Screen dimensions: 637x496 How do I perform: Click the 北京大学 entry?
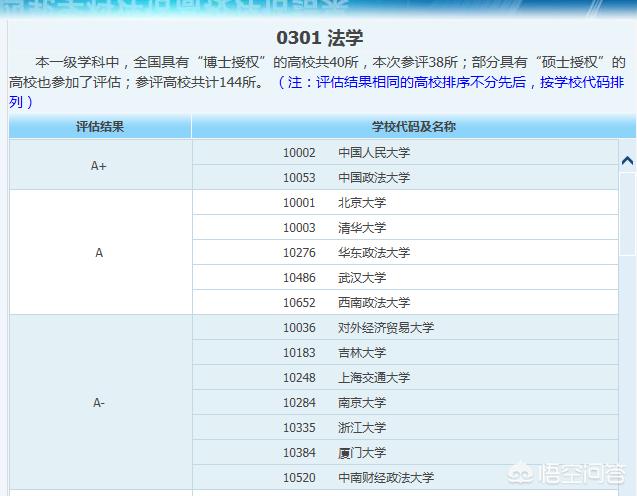(361, 203)
